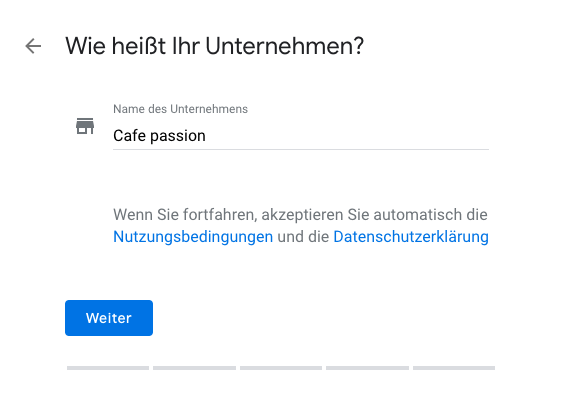Click the second progress step segment

pos(195,368)
